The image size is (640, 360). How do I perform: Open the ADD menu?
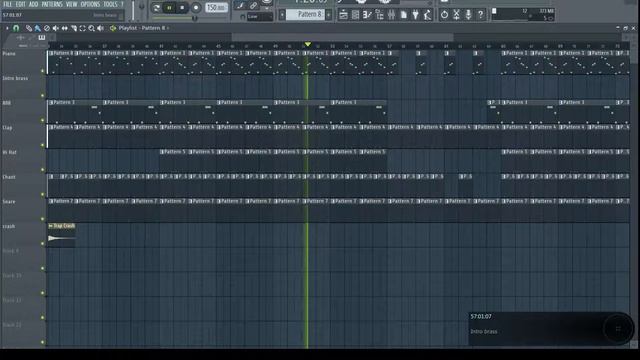click(33, 4)
